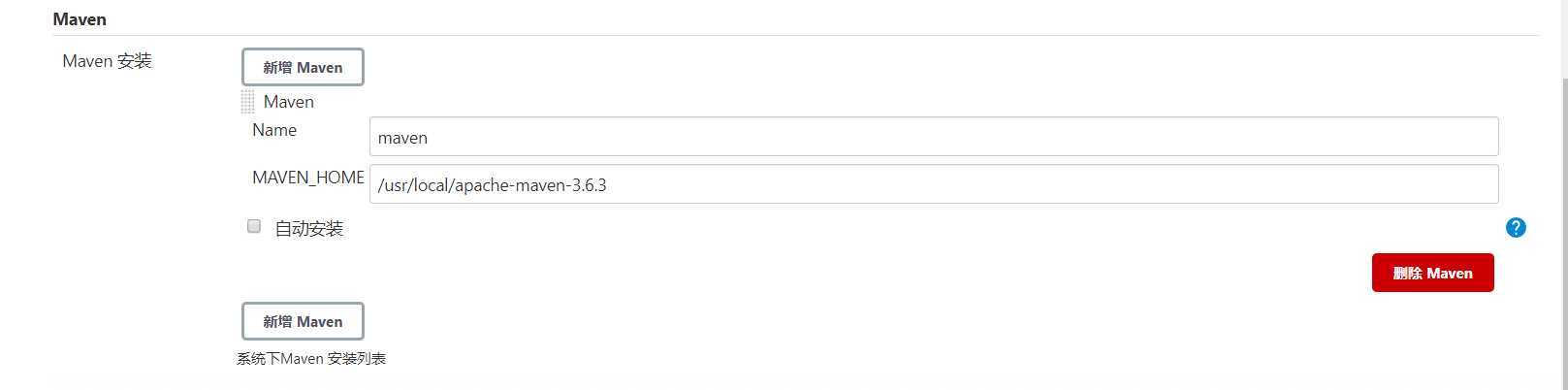Viewport: 1568px width, 390px height.
Task: Click the blue help question mark icon
Action: point(1516,228)
